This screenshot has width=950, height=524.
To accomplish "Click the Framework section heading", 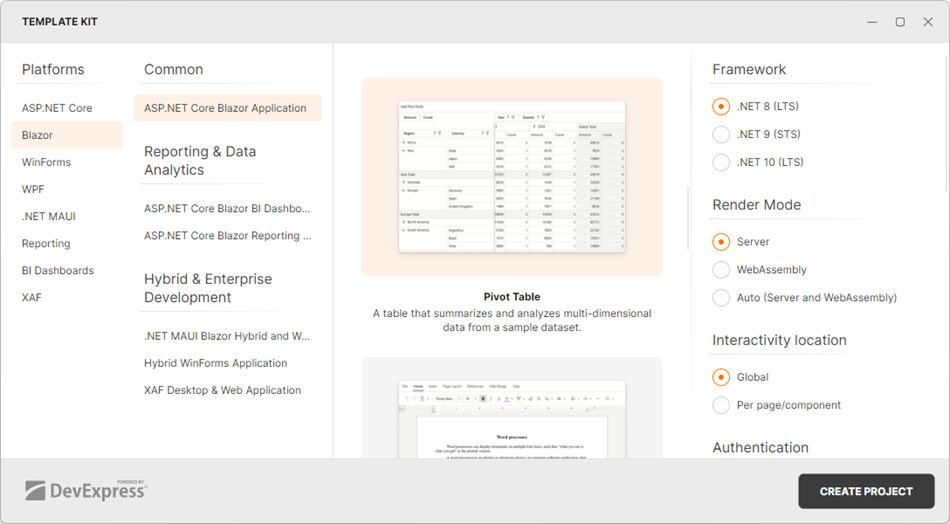I will pyautogui.click(x=749, y=70).
